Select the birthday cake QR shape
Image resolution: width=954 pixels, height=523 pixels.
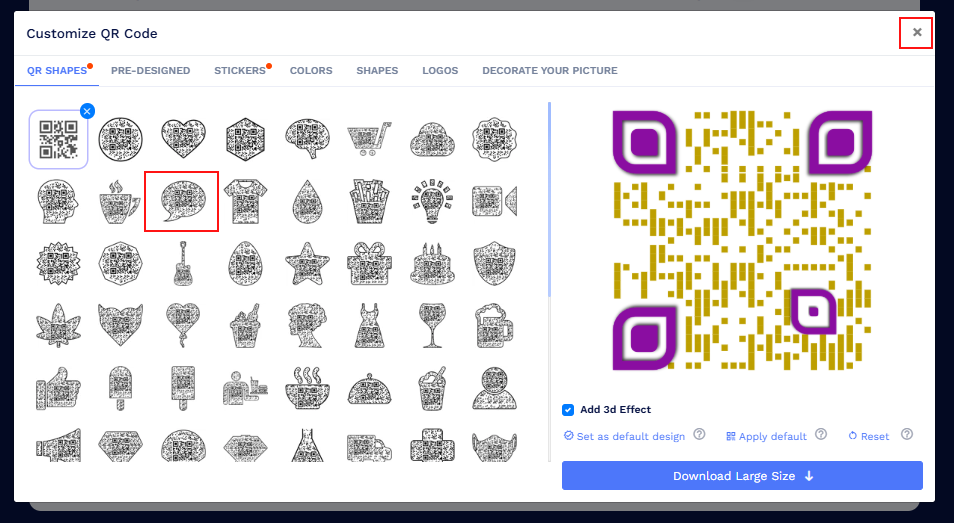click(433, 263)
